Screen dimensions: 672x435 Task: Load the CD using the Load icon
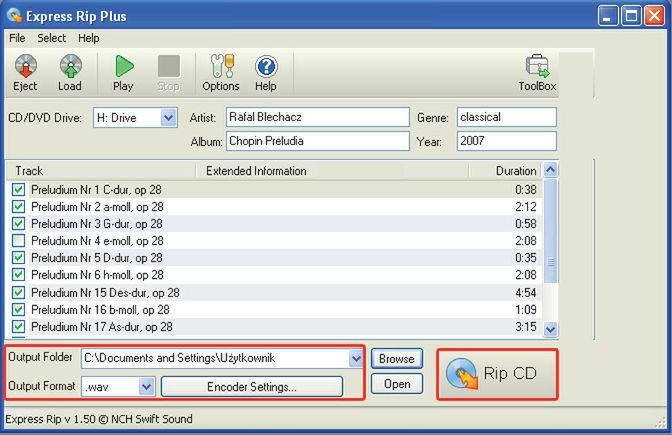[x=70, y=66]
